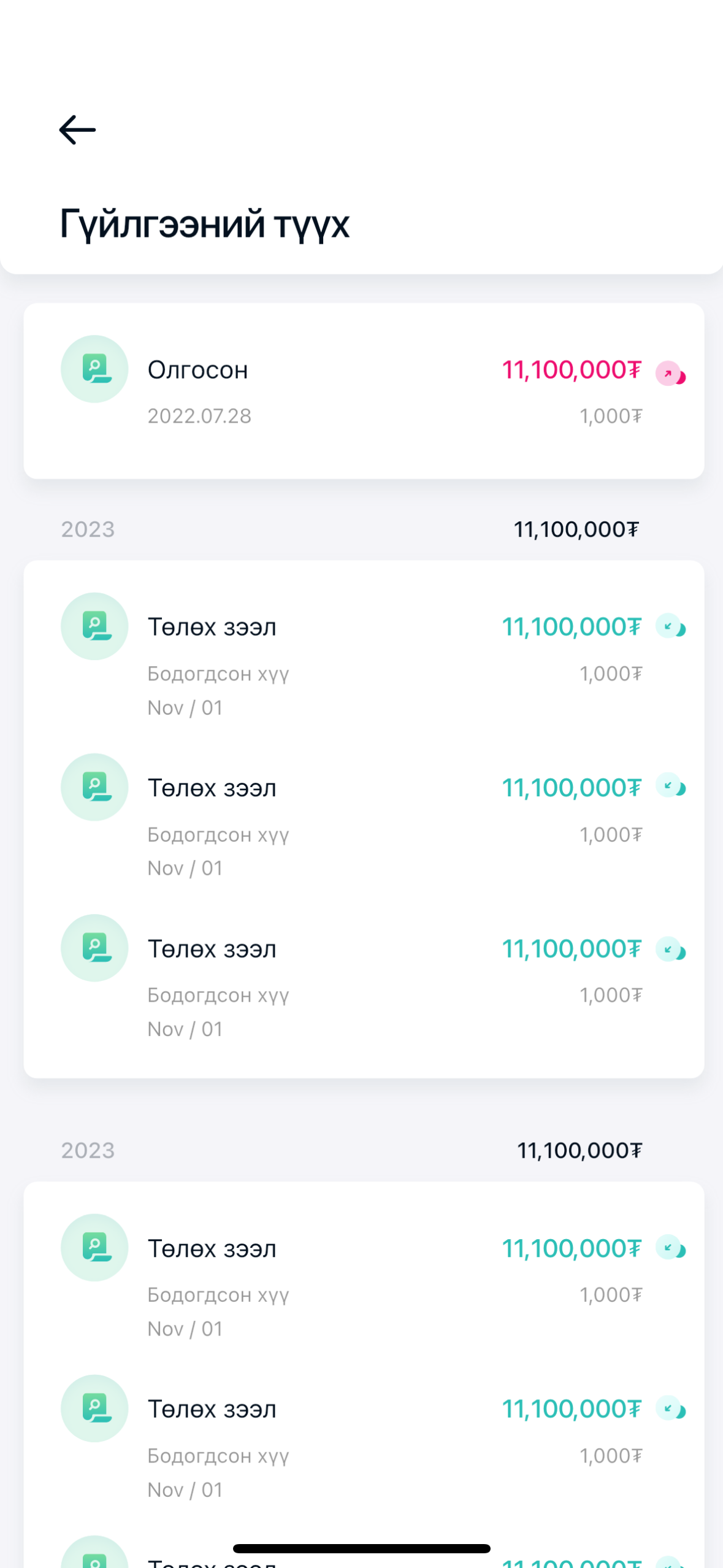
Task: Tap the back arrow at top
Action: pos(77,130)
